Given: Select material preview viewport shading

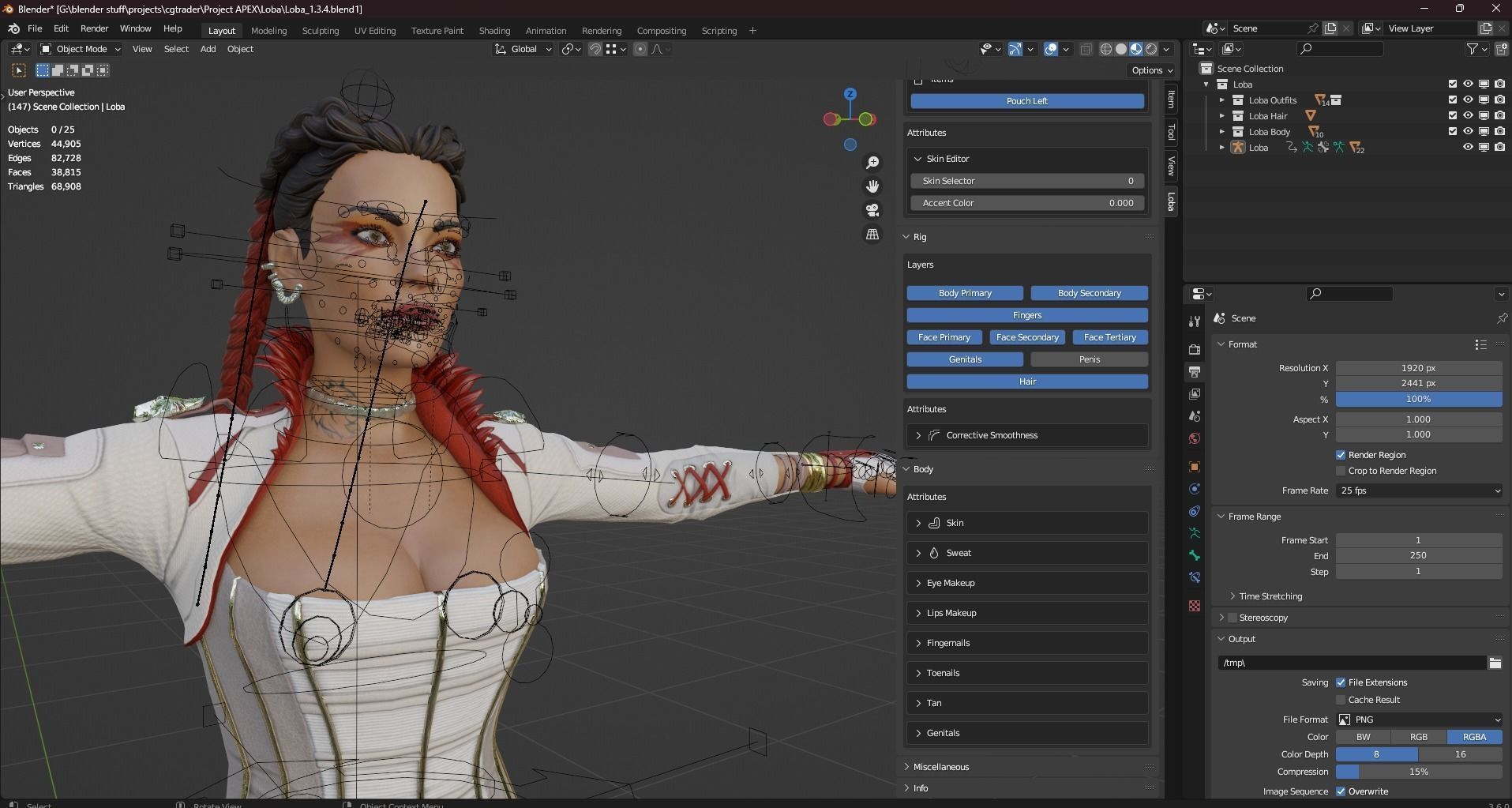Looking at the screenshot, I should [x=1136, y=49].
